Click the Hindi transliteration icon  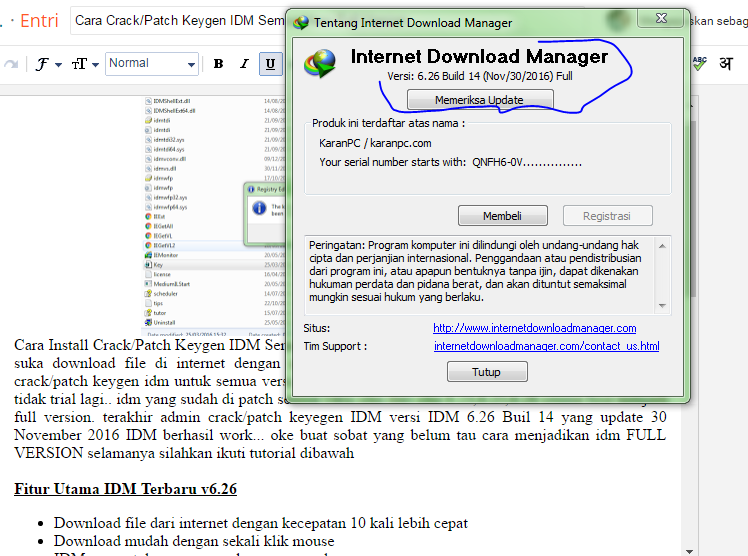tap(726, 63)
